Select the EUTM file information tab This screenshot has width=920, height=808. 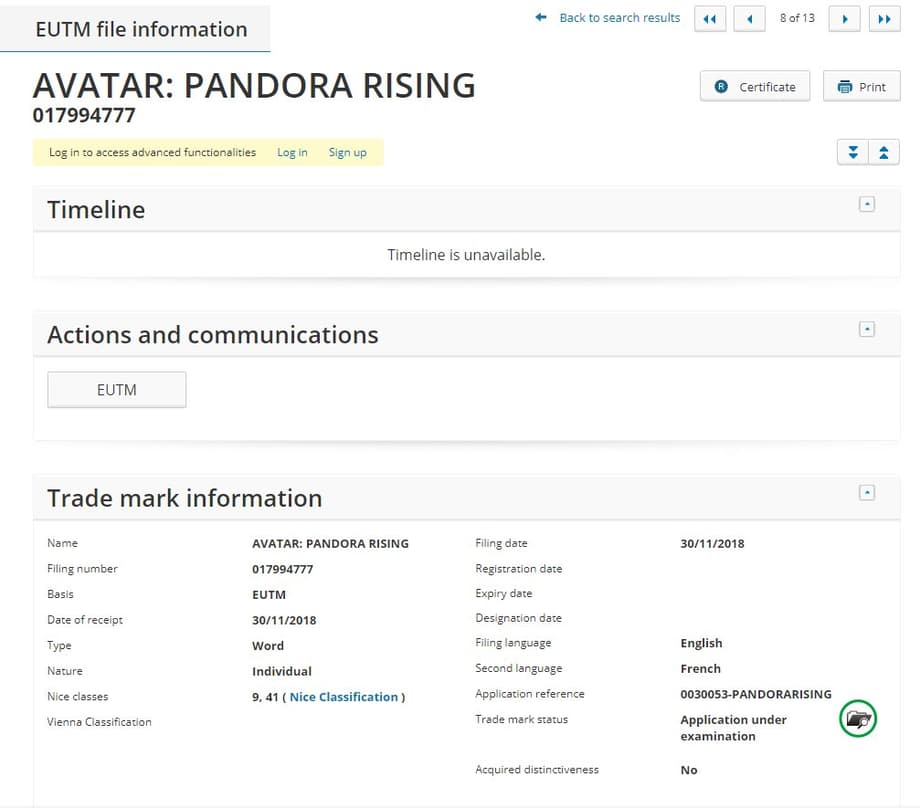141,29
